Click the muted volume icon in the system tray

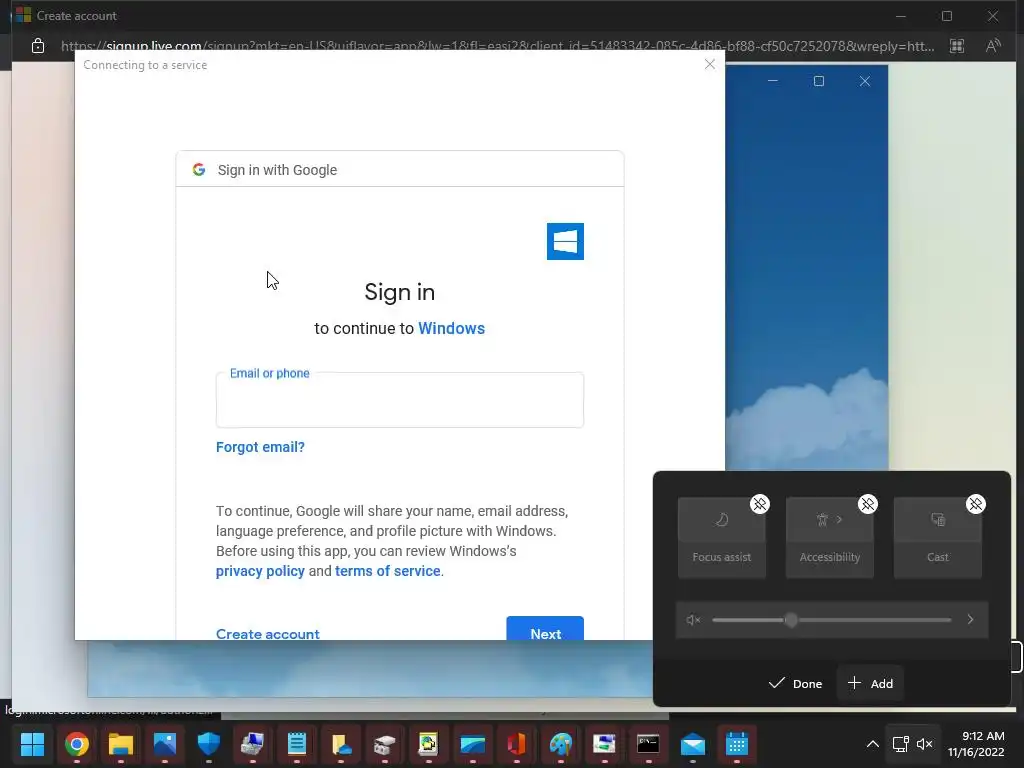point(924,743)
